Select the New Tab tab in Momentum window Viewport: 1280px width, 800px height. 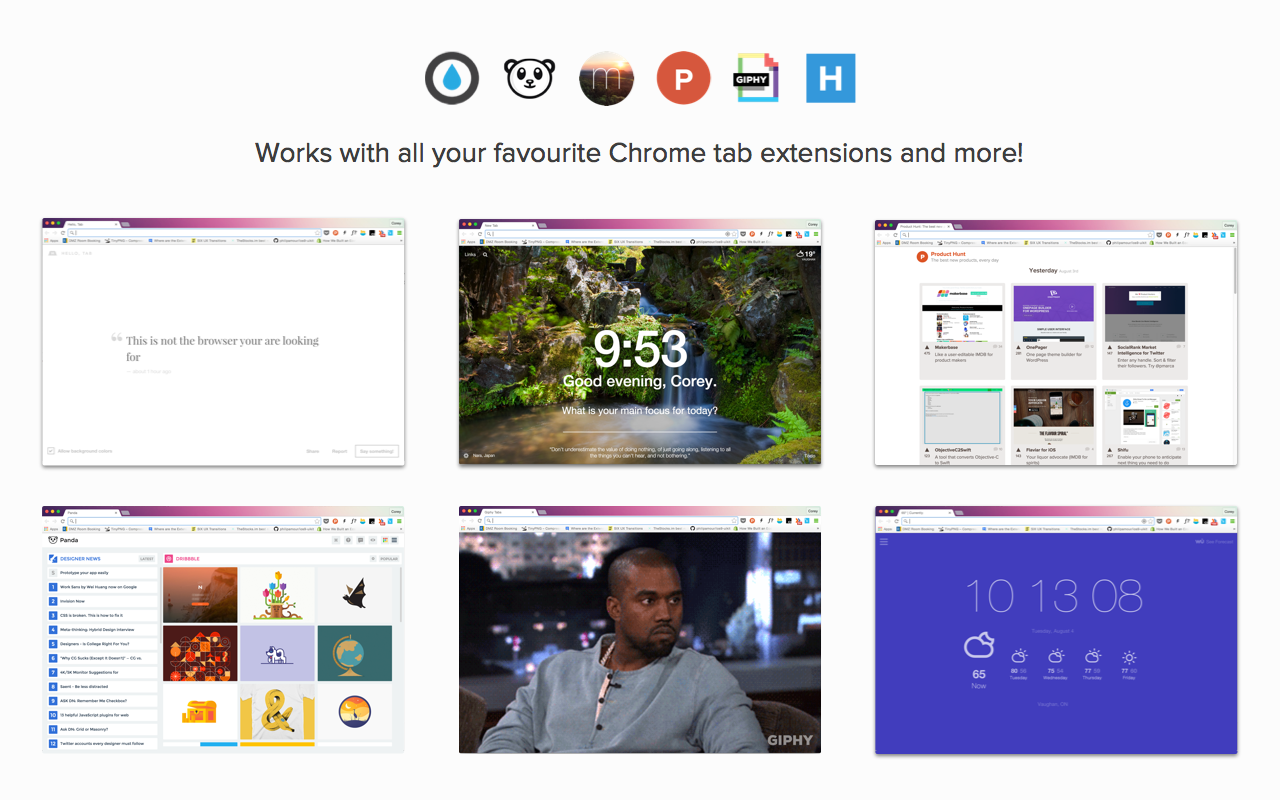click(x=508, y=224)
